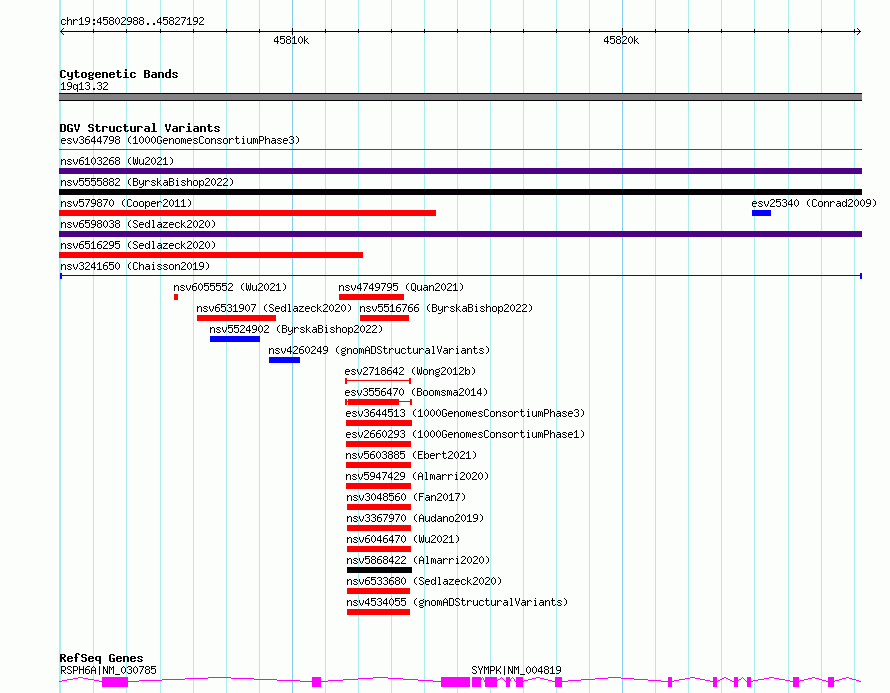Click the DGV Structural Variants track title

[140, 128]
